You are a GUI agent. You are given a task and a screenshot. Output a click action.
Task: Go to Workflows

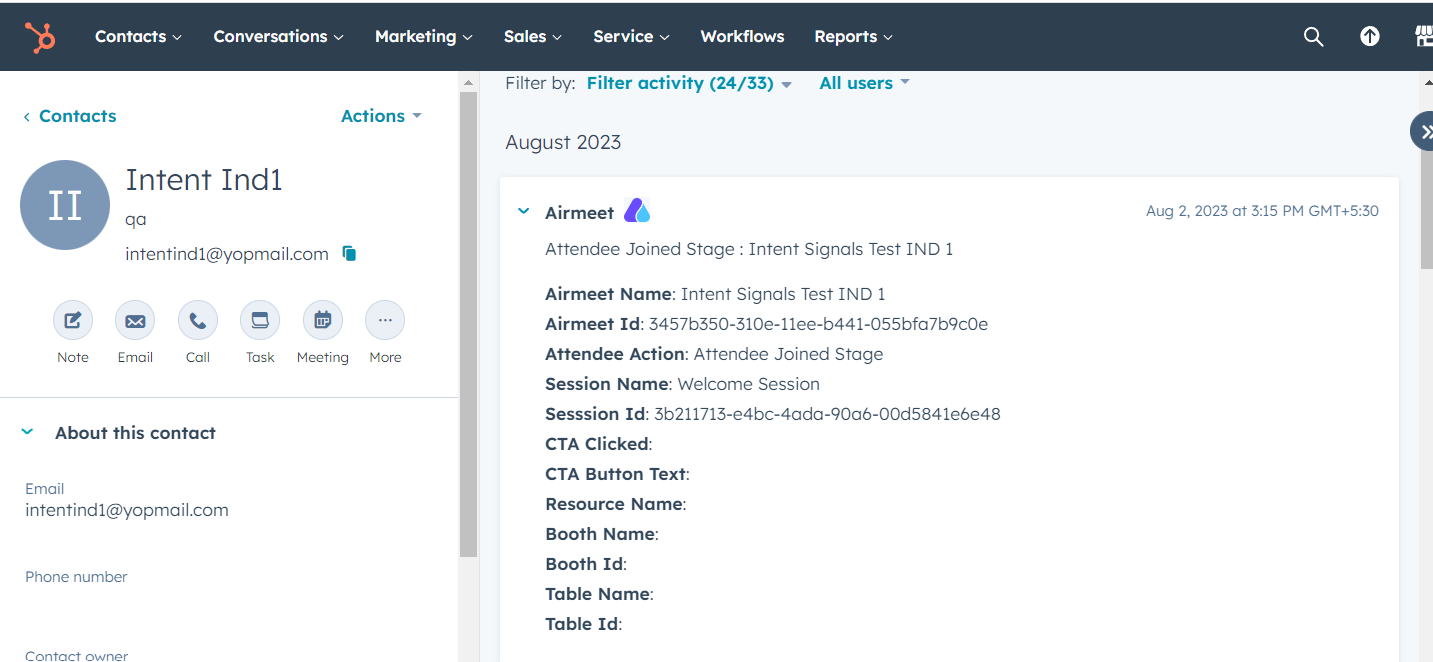pos(742,37)
